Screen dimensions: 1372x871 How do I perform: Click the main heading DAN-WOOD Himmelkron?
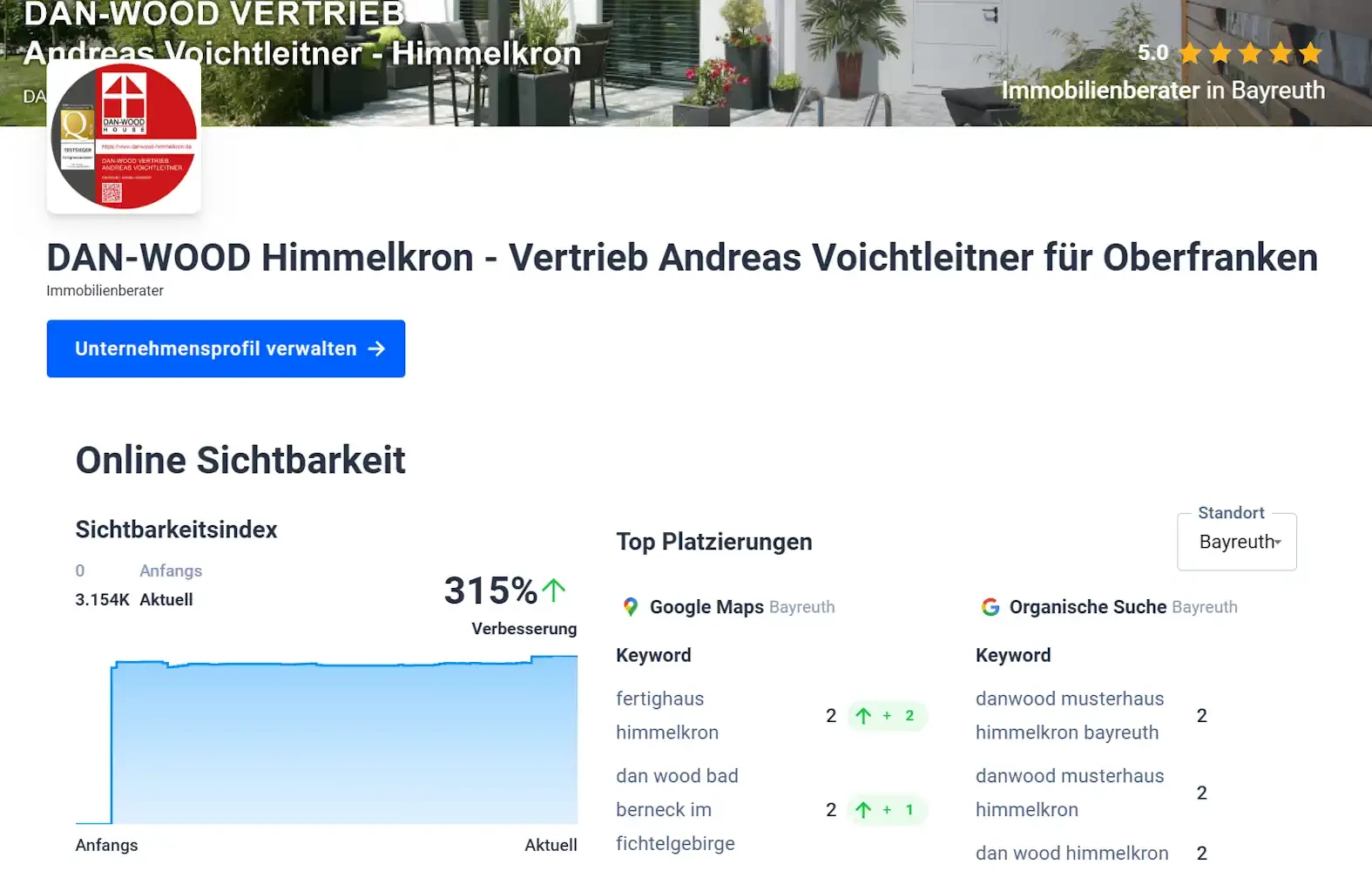click(681, 258)
